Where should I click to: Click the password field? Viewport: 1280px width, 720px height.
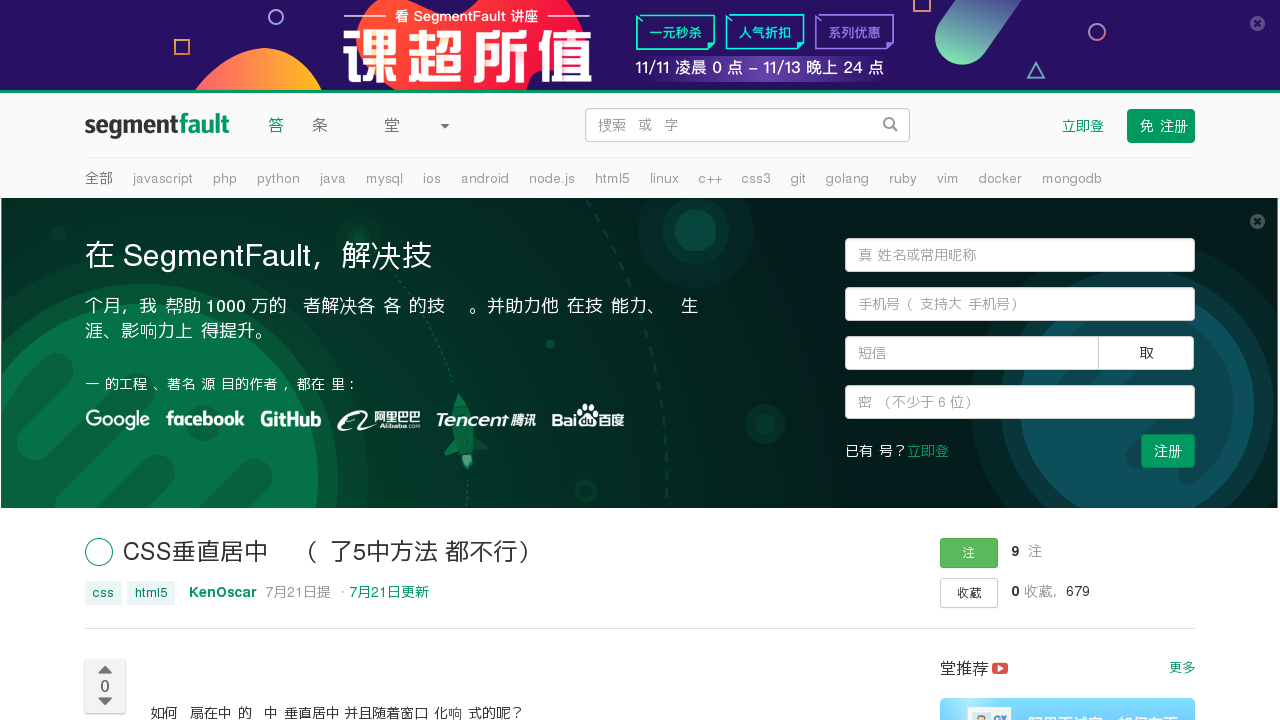(x=1020, y=402)
